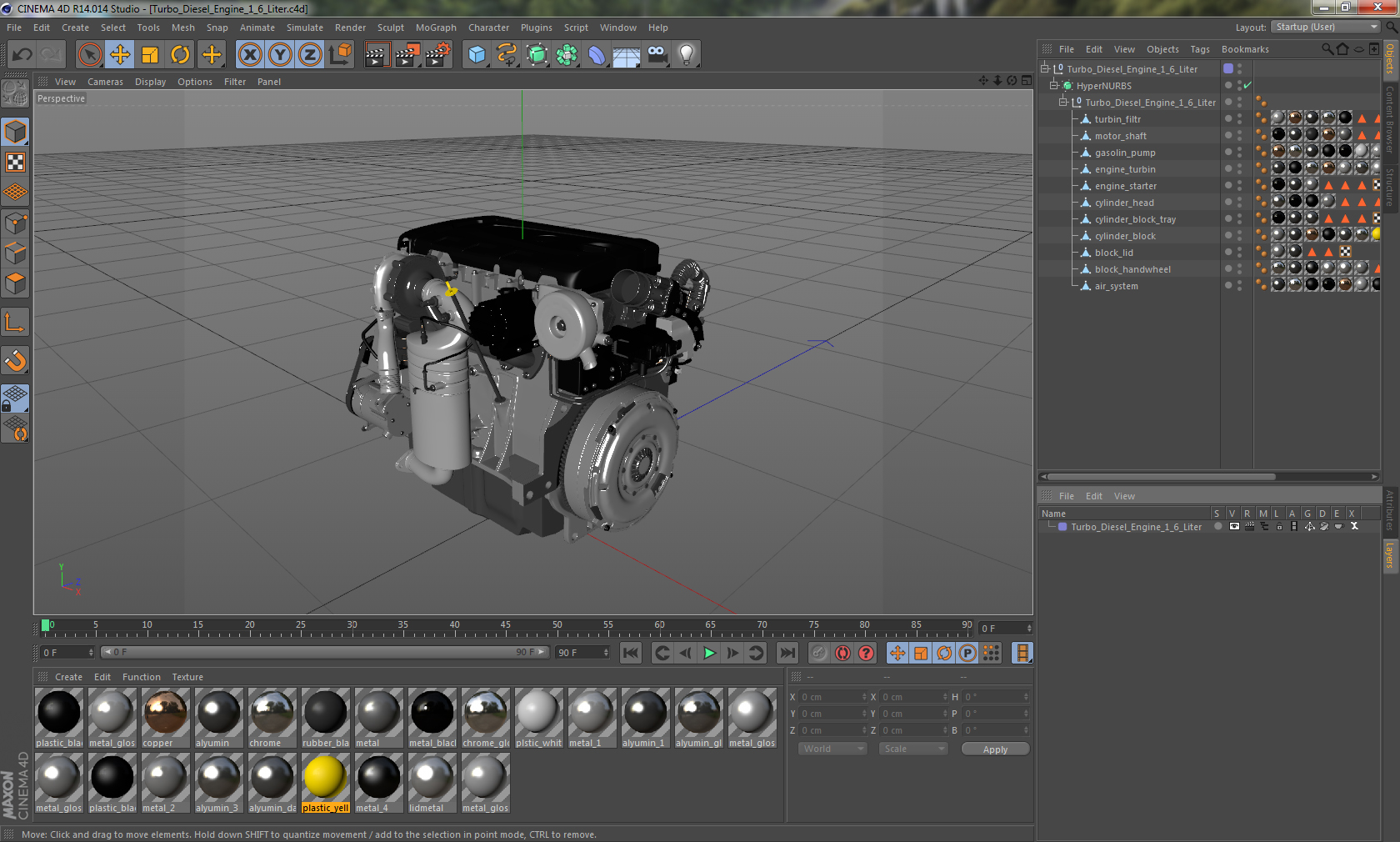Screen dimensions: 1400x842
Task: Activate the Move tool
Action: [x=120, y=55]
